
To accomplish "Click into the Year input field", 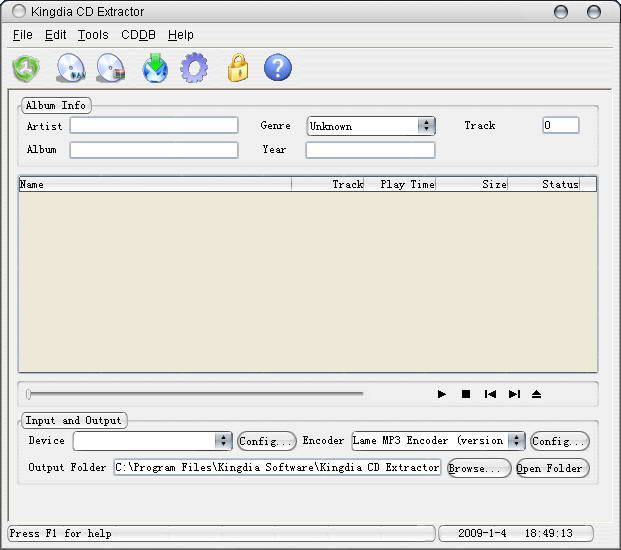I will coord(370,150).
